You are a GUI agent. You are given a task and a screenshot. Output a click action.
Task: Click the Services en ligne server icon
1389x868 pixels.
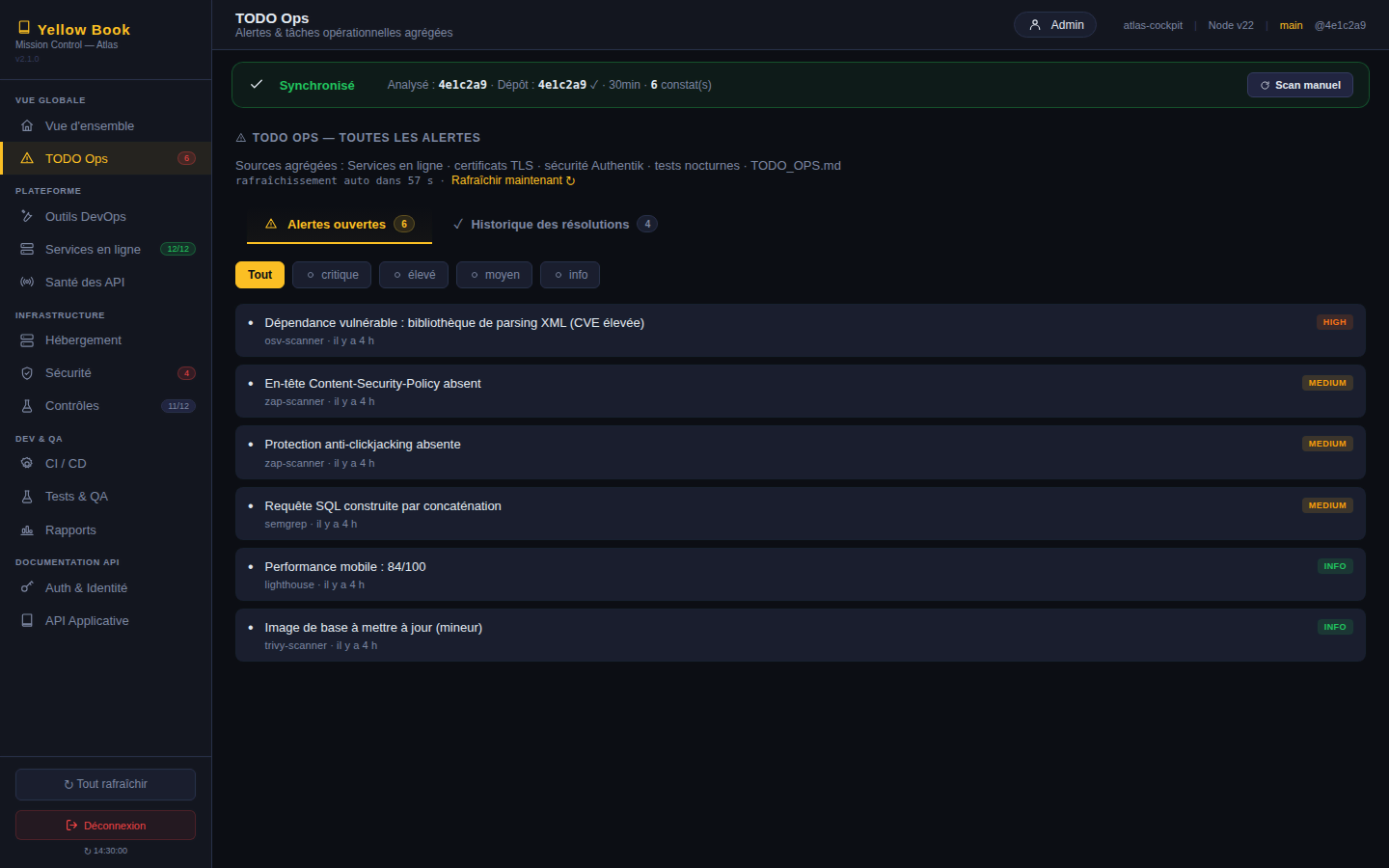click(27, 250)
